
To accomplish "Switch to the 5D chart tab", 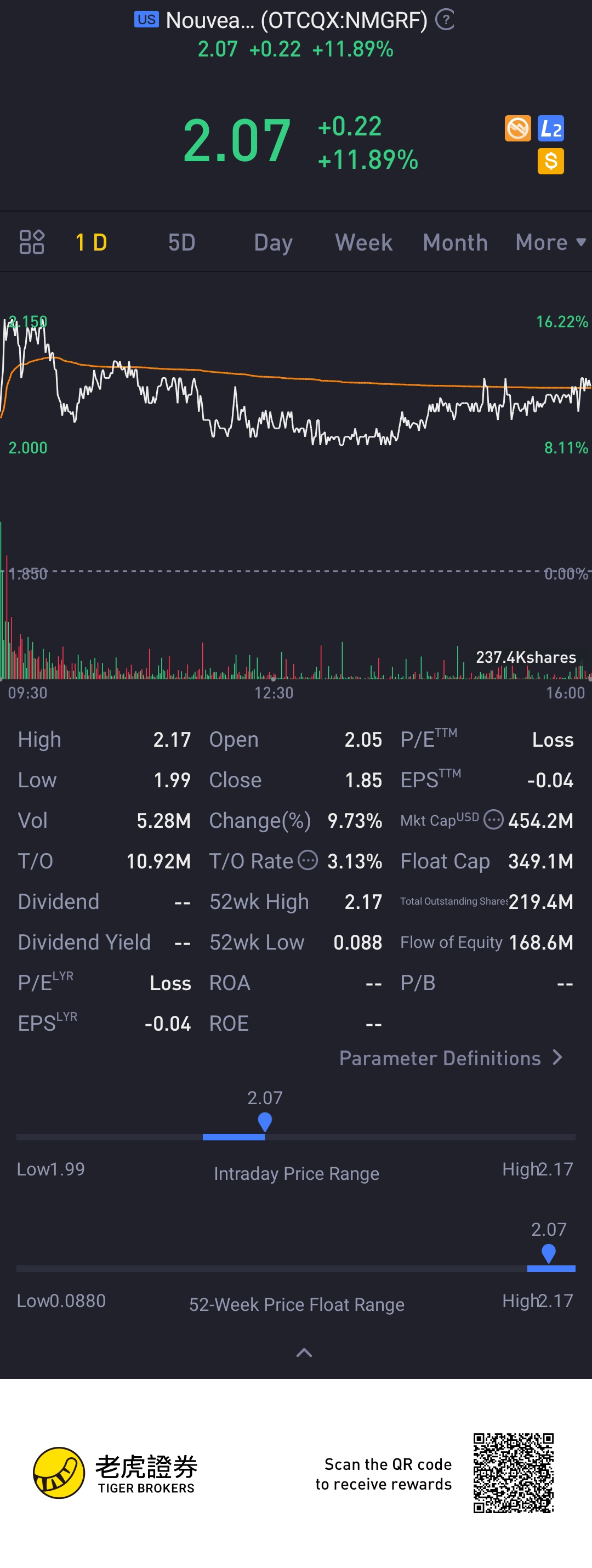I will click(x=181, y=242).
